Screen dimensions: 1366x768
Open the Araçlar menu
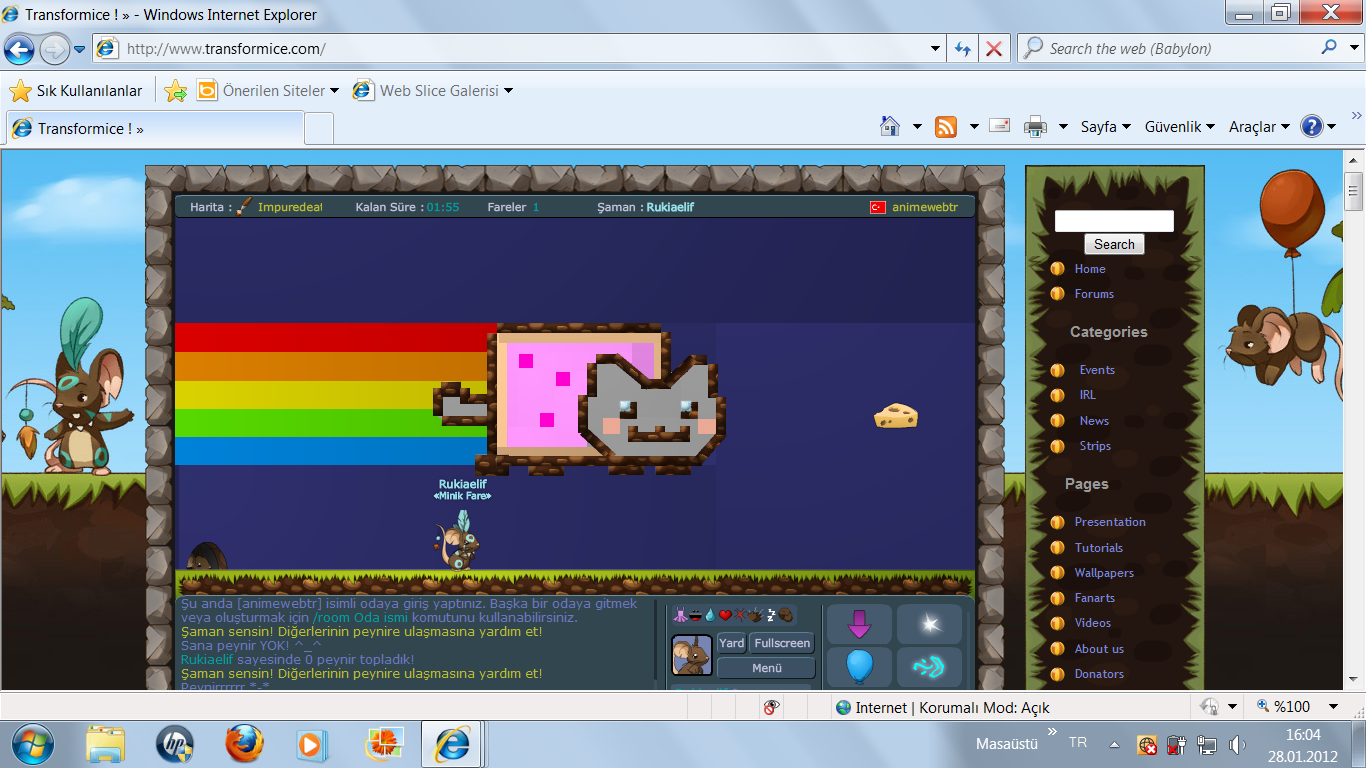pyautogui.click(x=1259, y=127)
